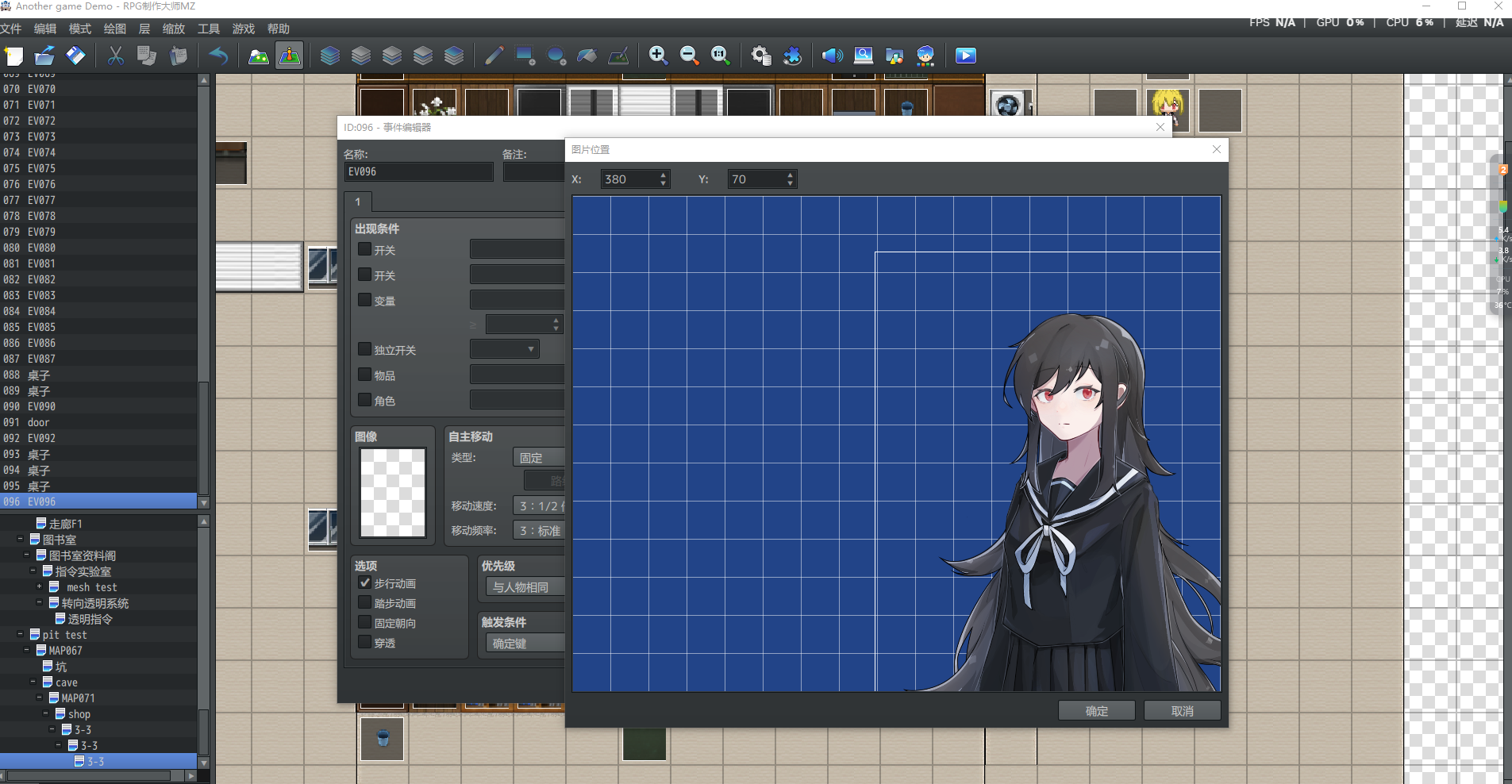Enable the 固定朝向 option
1512x784 pixels.
pos(365,622)
